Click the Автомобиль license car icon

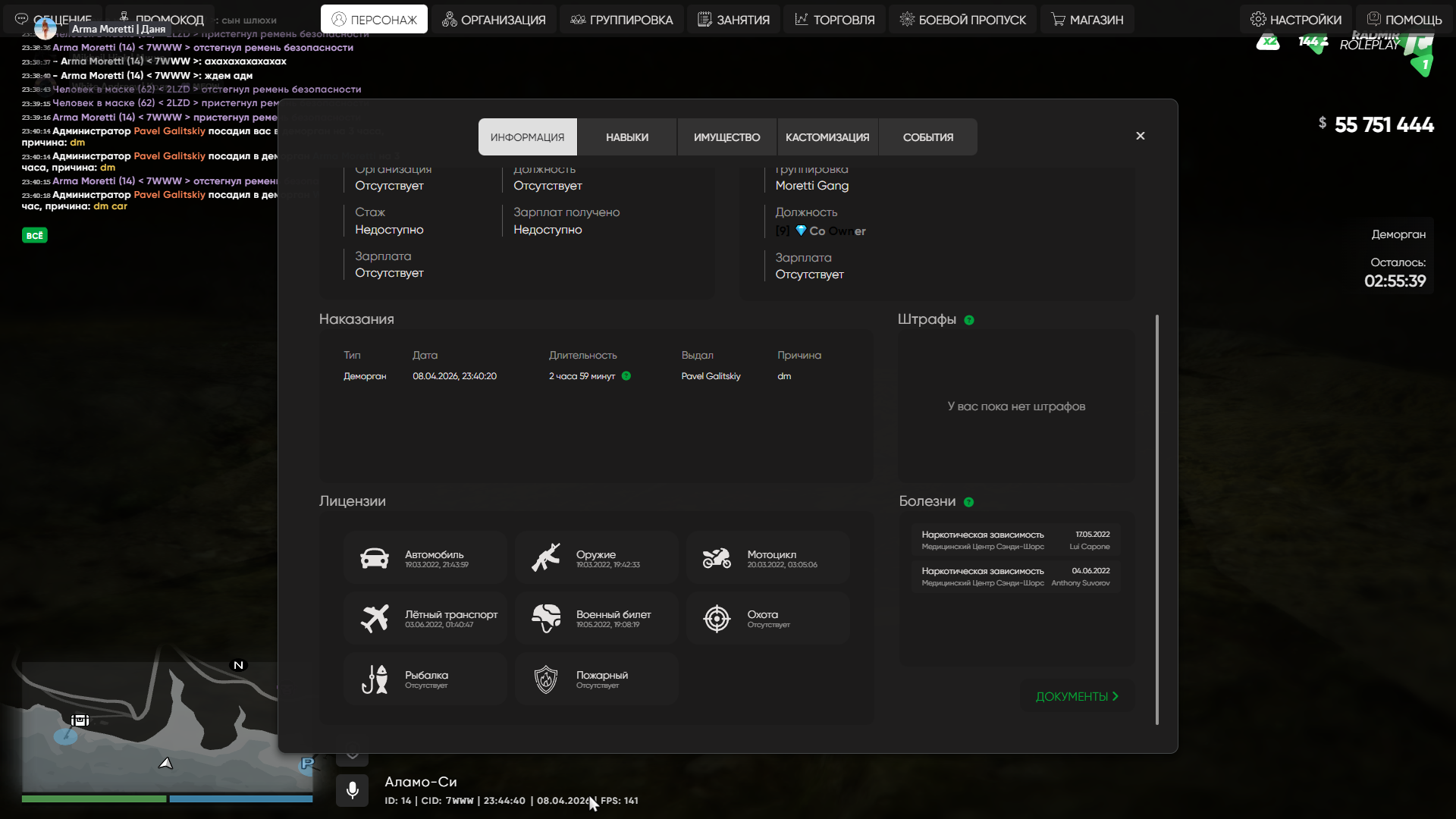[375, 559]
